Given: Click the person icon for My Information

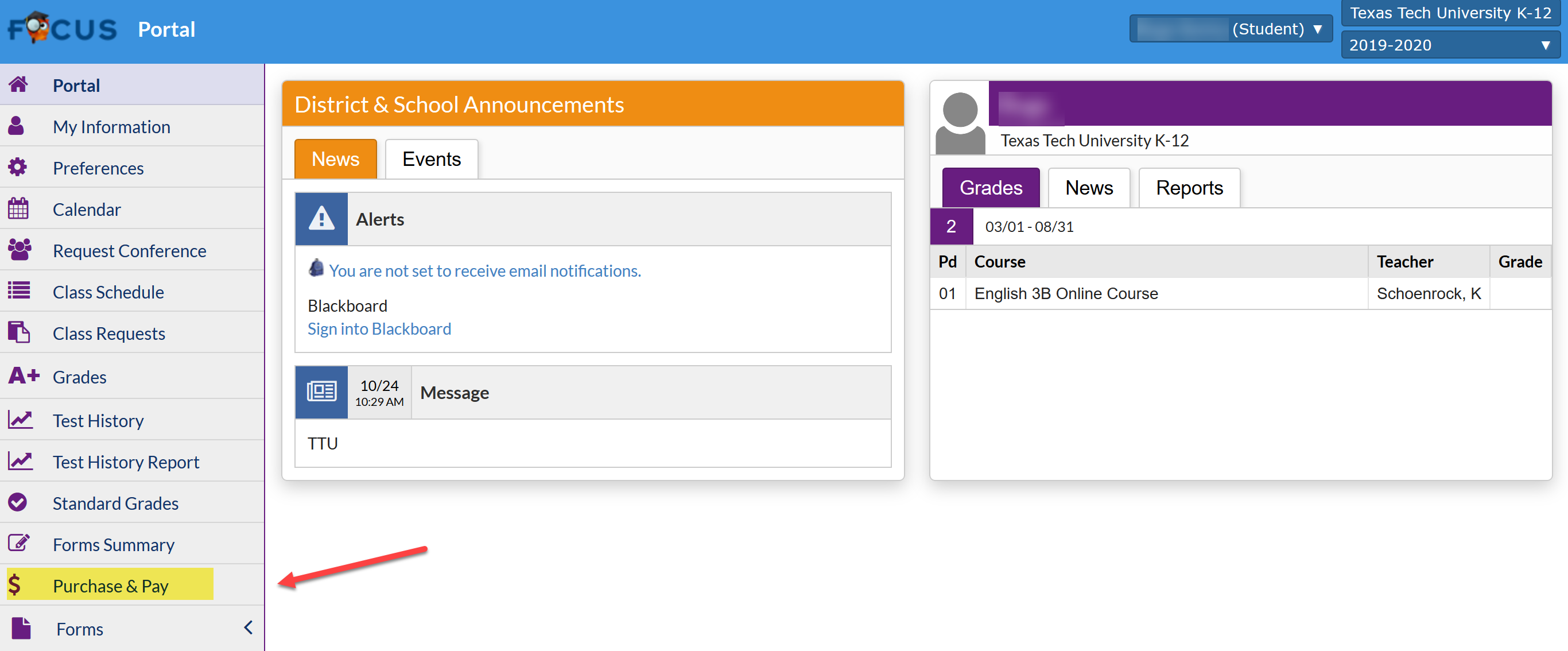Looking at the screenshot, I should (17, 126).
